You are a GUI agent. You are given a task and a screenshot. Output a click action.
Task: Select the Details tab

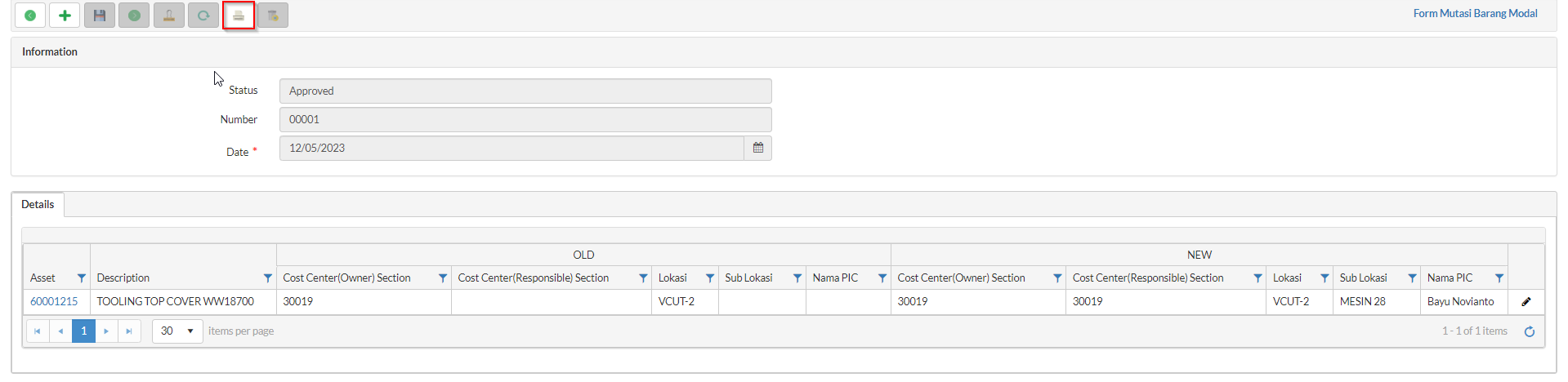[x=38, y=204]
